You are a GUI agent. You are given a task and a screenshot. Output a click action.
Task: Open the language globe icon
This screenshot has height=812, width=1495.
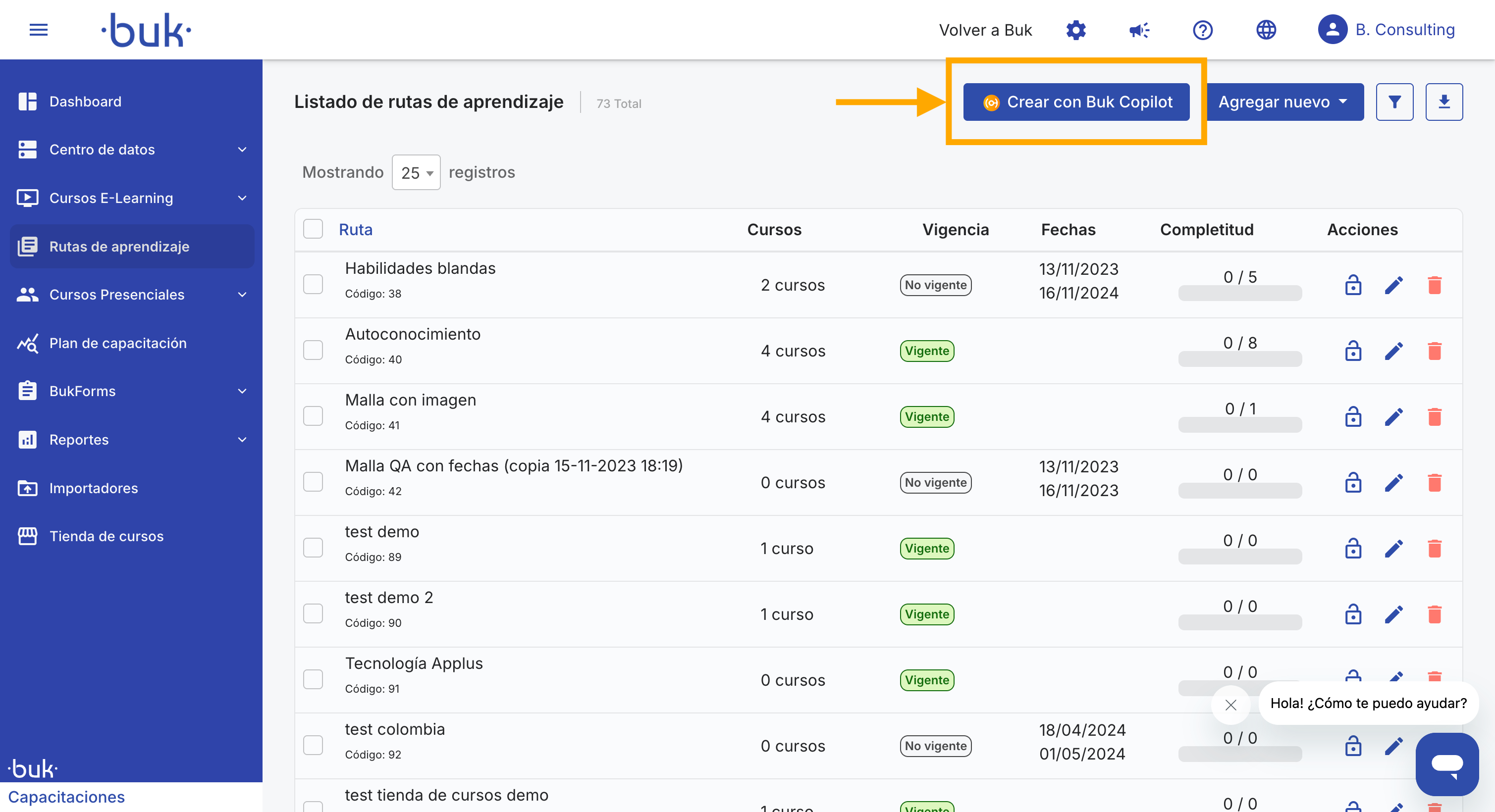coord(1266,30)
